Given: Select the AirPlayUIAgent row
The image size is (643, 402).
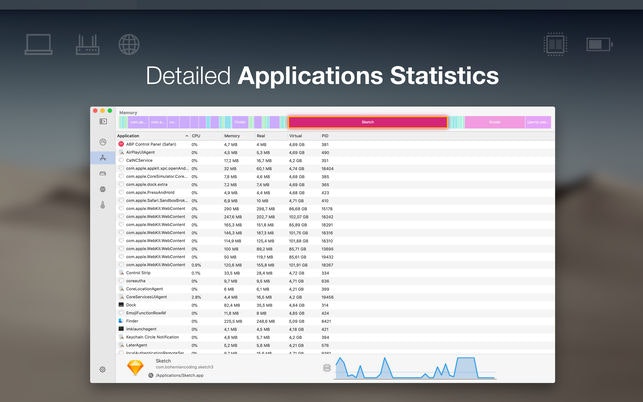Looking at the screenshot, I should [x=335, y=153].
